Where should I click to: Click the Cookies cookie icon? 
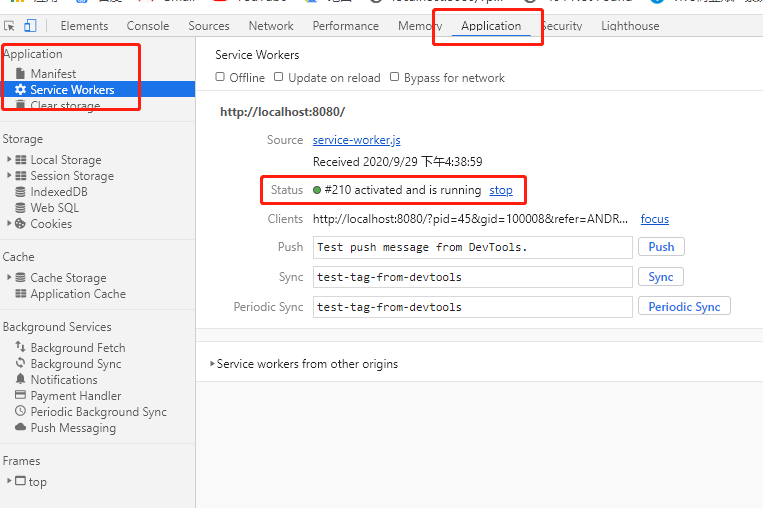coord(20,224)
